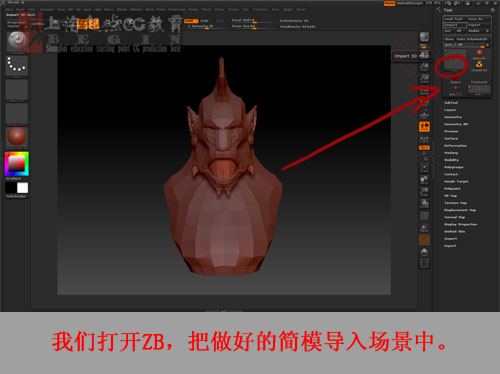Open the empty texture slot above material
This screenshot has width=500, height=374.
(17, 114)
